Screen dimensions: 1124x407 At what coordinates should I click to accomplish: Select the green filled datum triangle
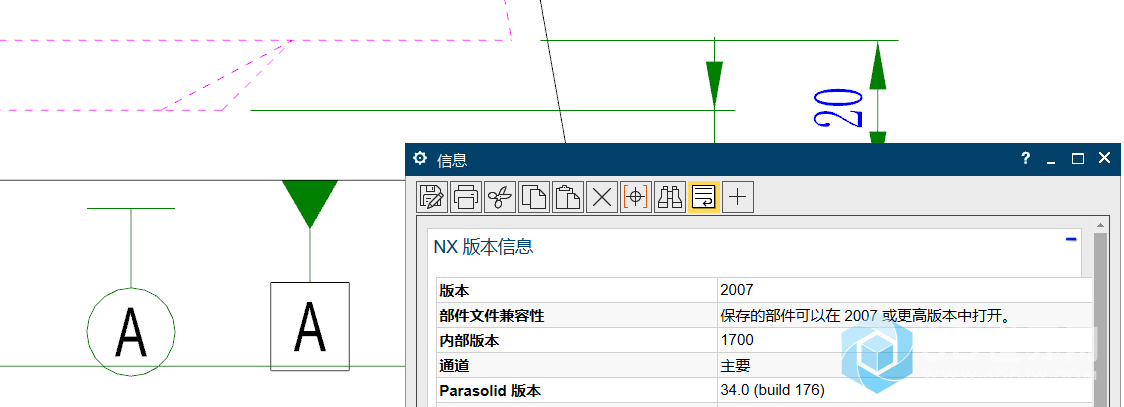[310, 204]
